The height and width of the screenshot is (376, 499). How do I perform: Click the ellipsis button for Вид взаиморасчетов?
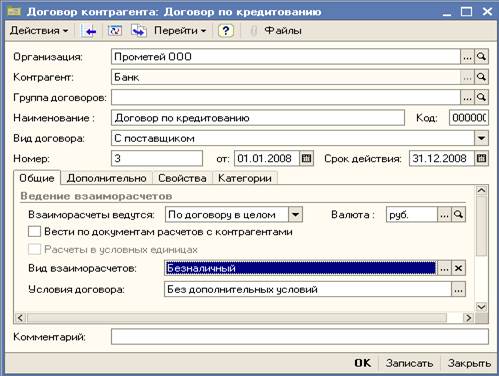tap(444, 268)
